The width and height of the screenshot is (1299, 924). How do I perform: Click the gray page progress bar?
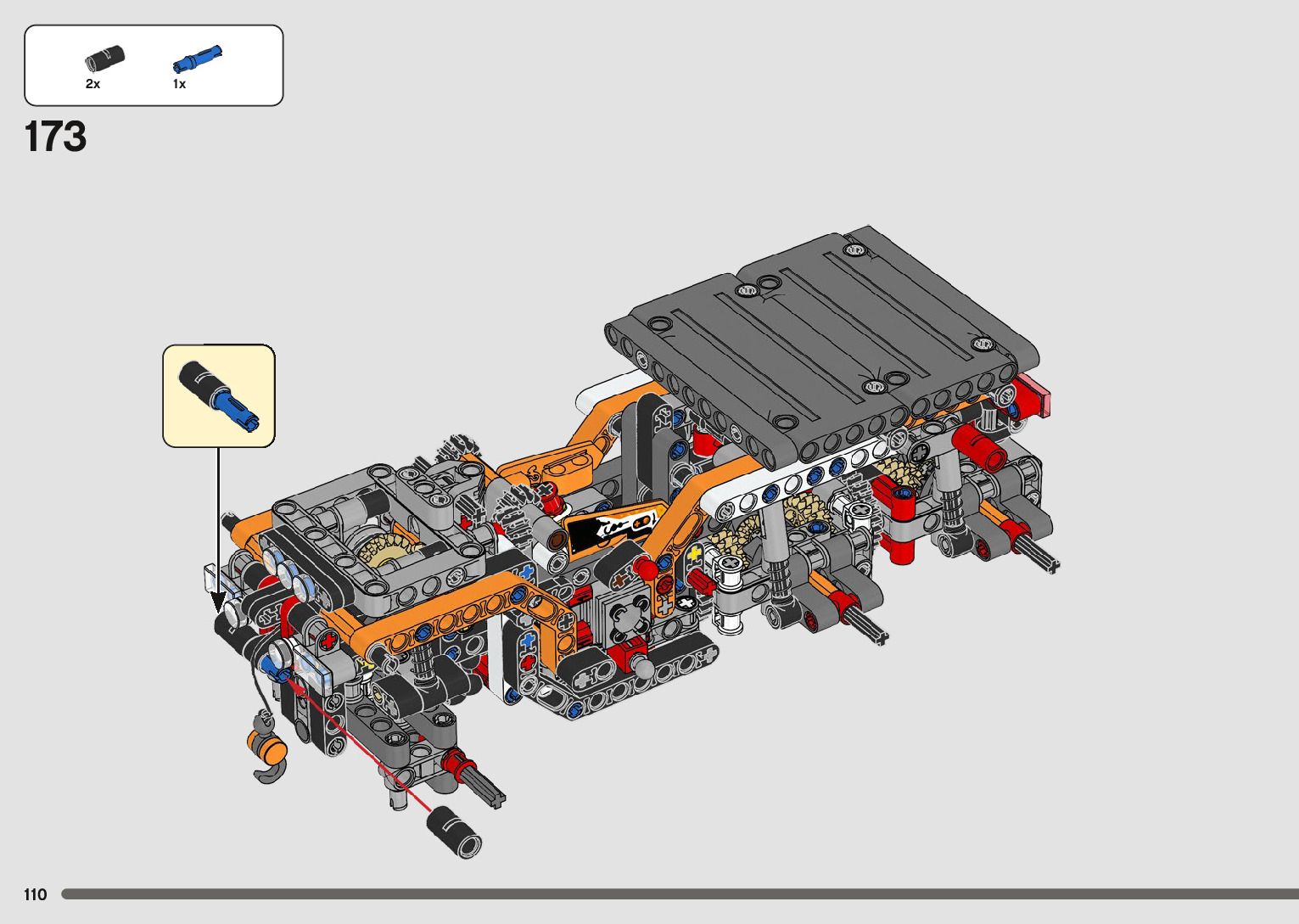tap(679, 894)
